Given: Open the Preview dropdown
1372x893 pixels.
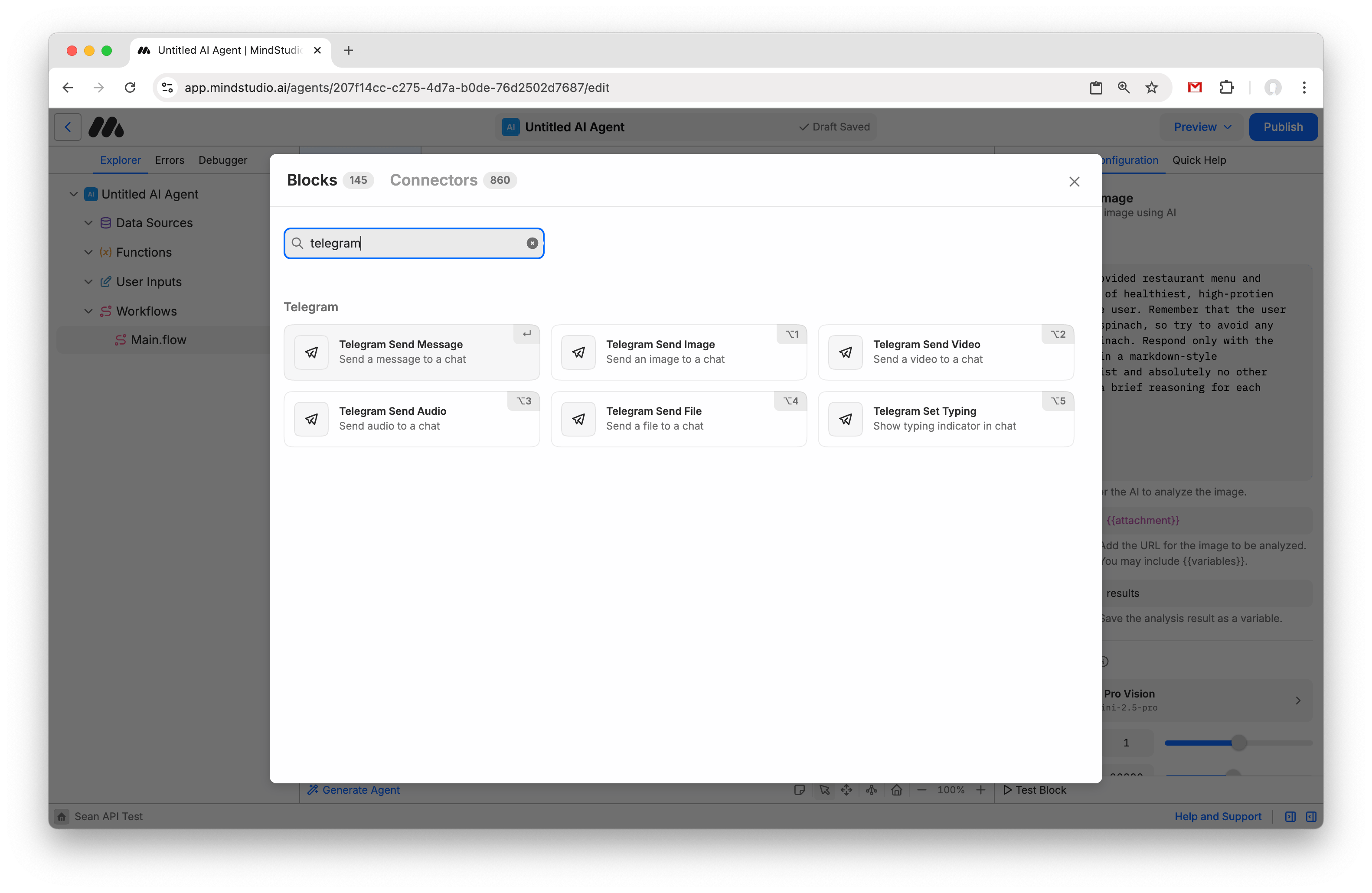Looking at the screenshot, I should click(x=1202, y=127).
